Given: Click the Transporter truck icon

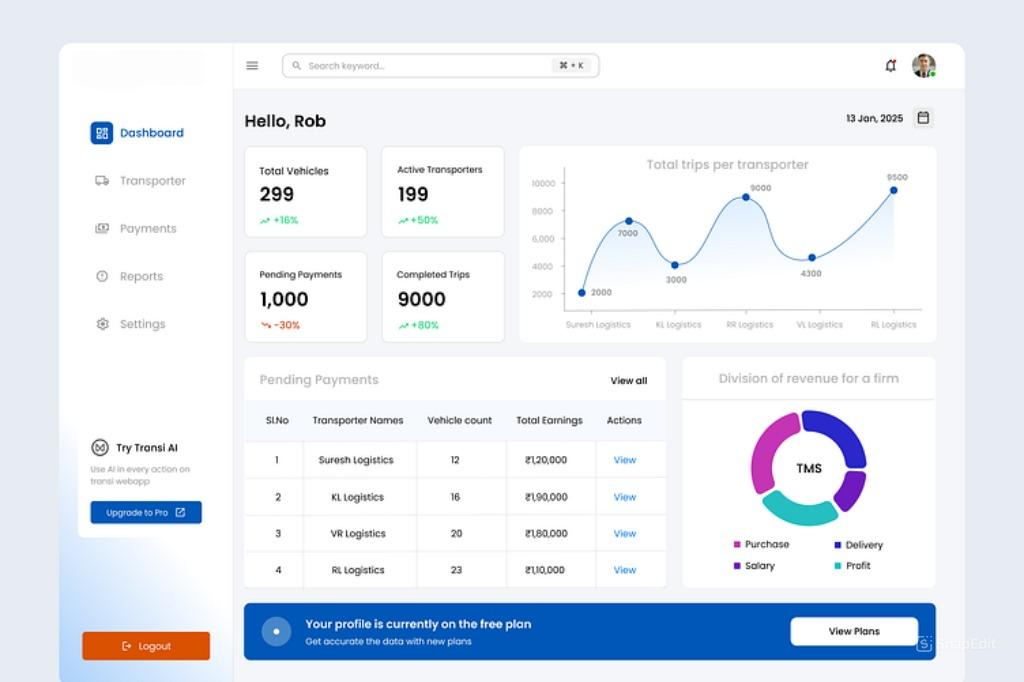Looking at the screenshot, I should click(102, 181).
